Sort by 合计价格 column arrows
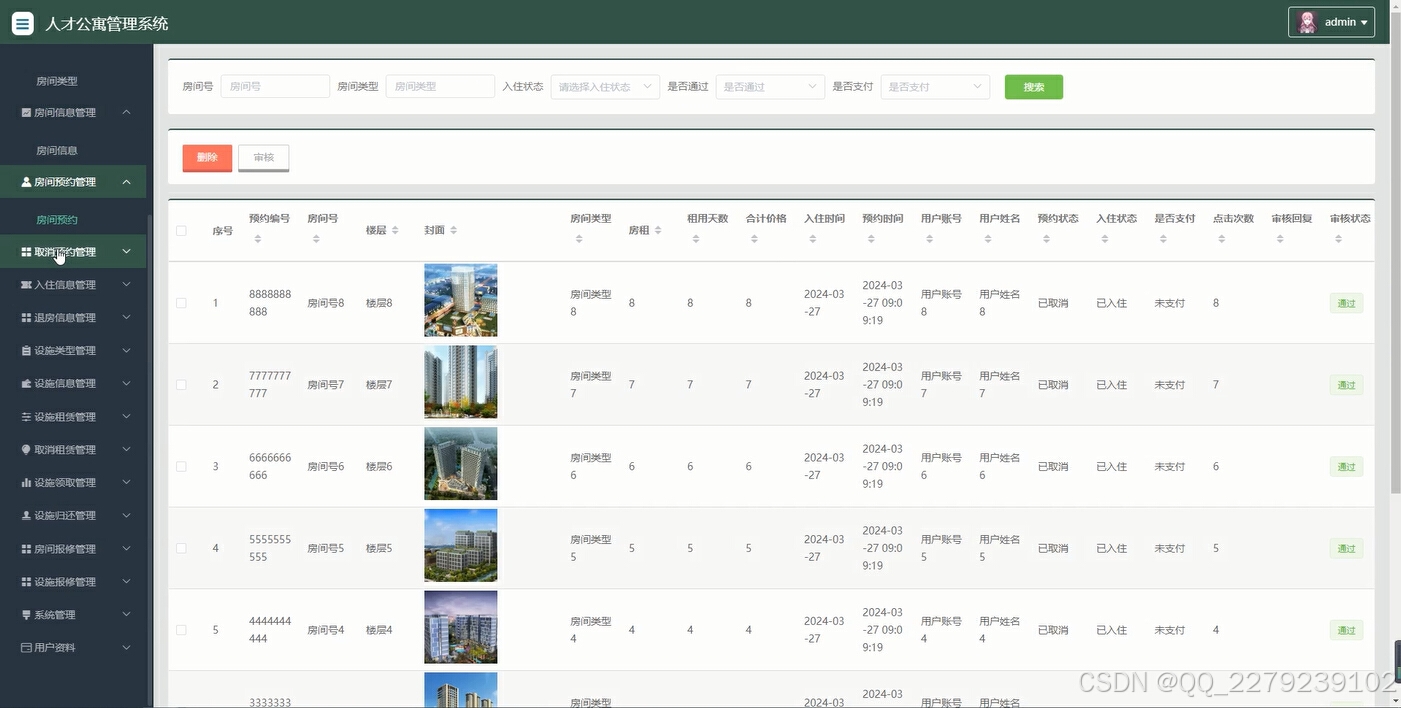Image resolution: width=1401 pixels, height=708 pixels. click(x=754, y=239)
